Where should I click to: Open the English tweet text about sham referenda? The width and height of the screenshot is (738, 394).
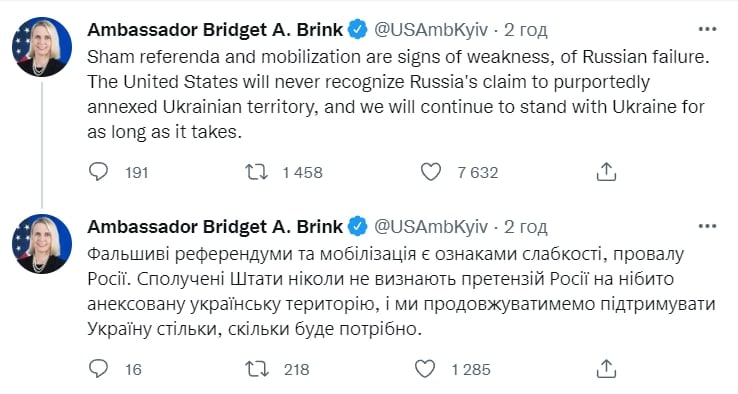click(x=398, y=94)
